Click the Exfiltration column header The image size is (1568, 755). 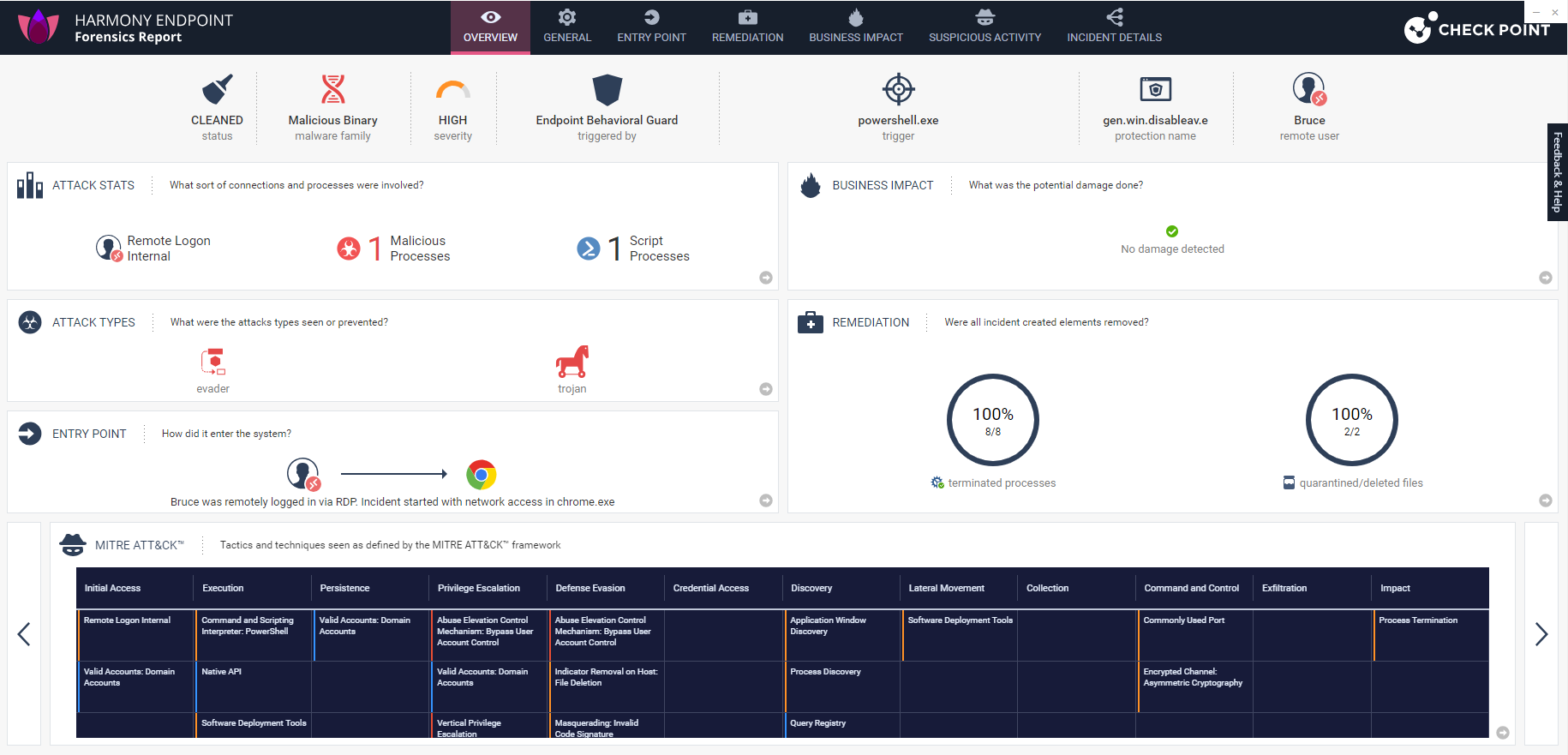[x=1284, y=588]
